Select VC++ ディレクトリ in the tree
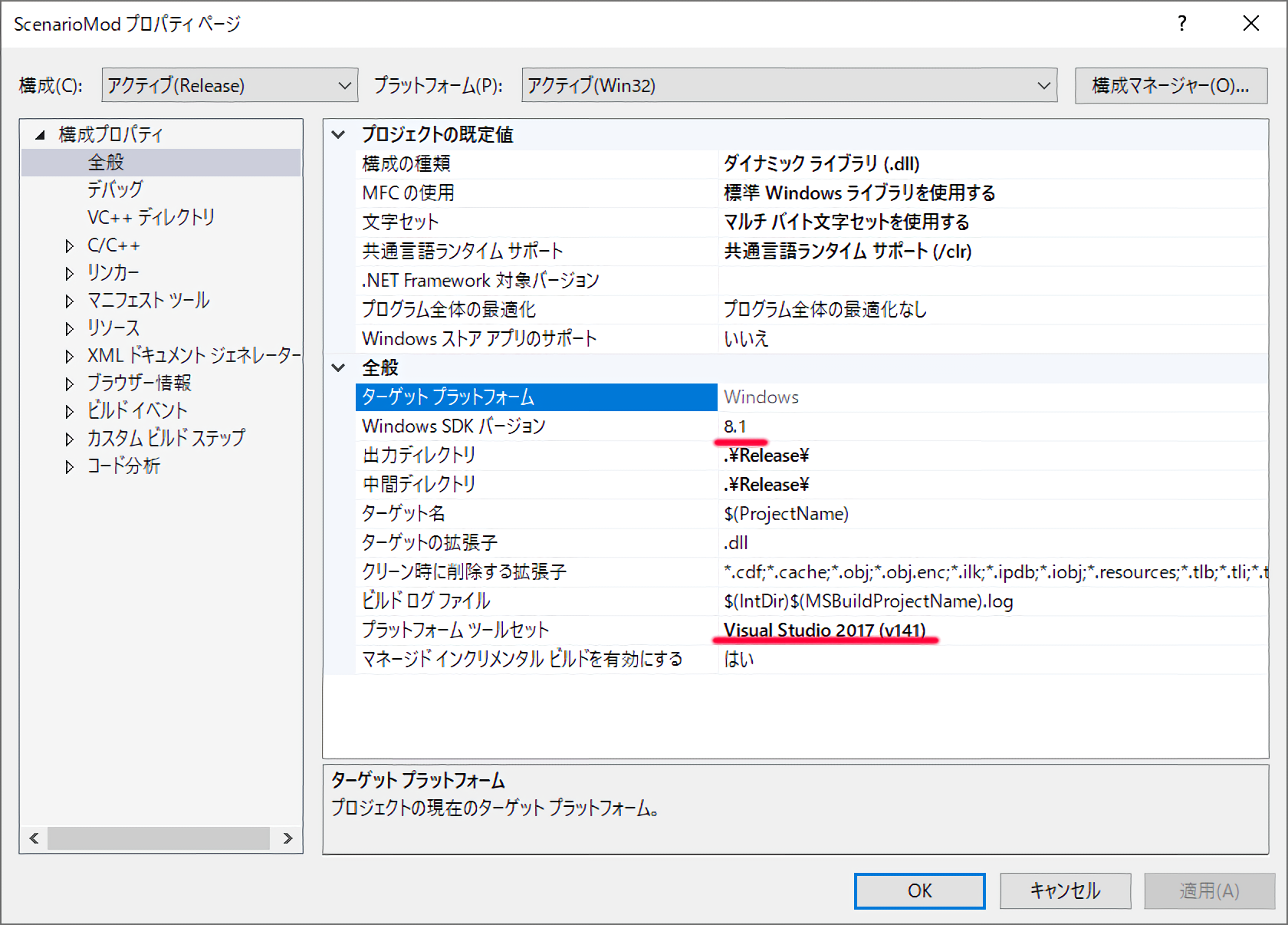Image resolution: width=1288 pixels, height=925 pixels. pos(150,217)
